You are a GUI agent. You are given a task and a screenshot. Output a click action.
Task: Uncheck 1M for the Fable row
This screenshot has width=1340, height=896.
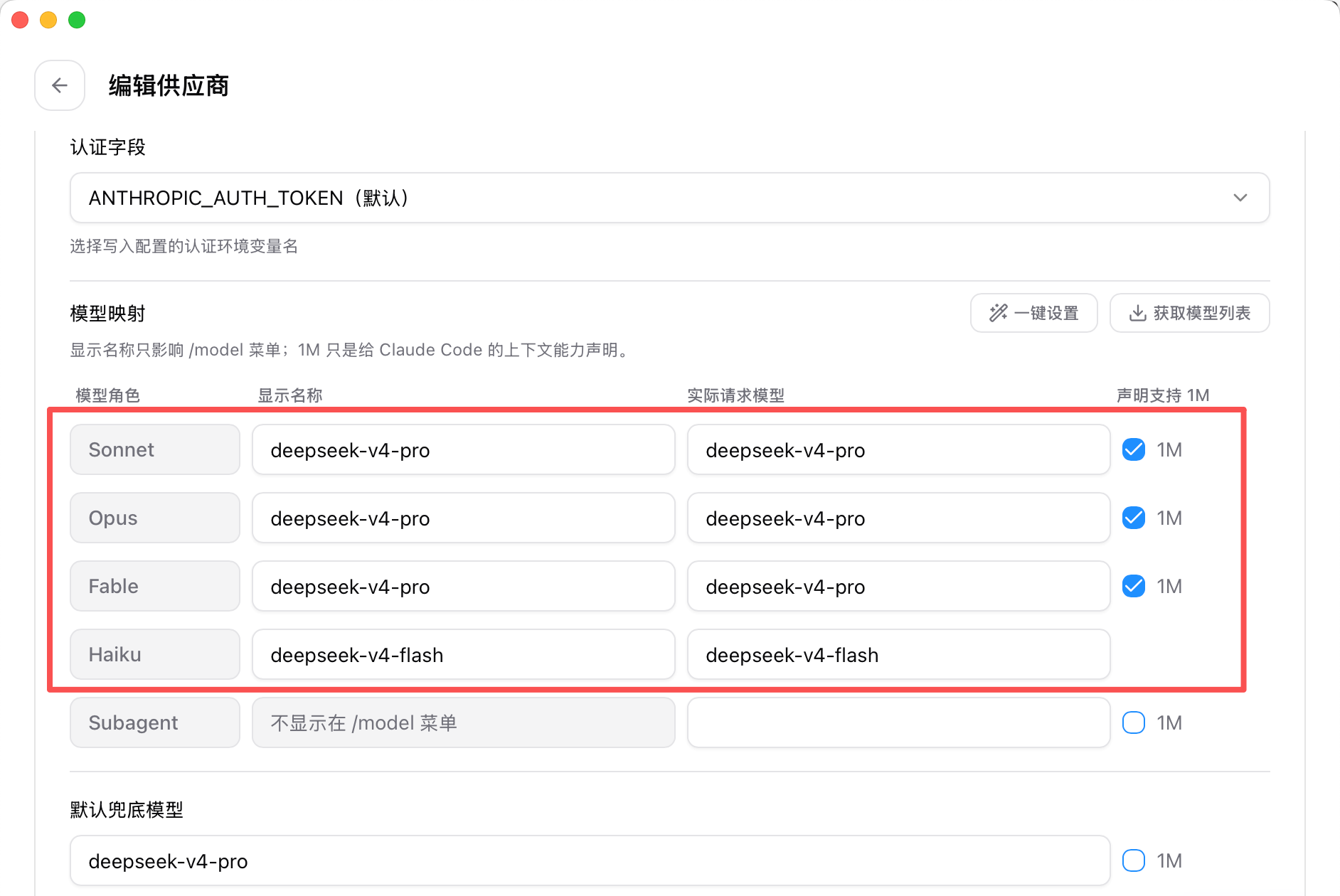pyautogui.click(x=1134, y=586)
